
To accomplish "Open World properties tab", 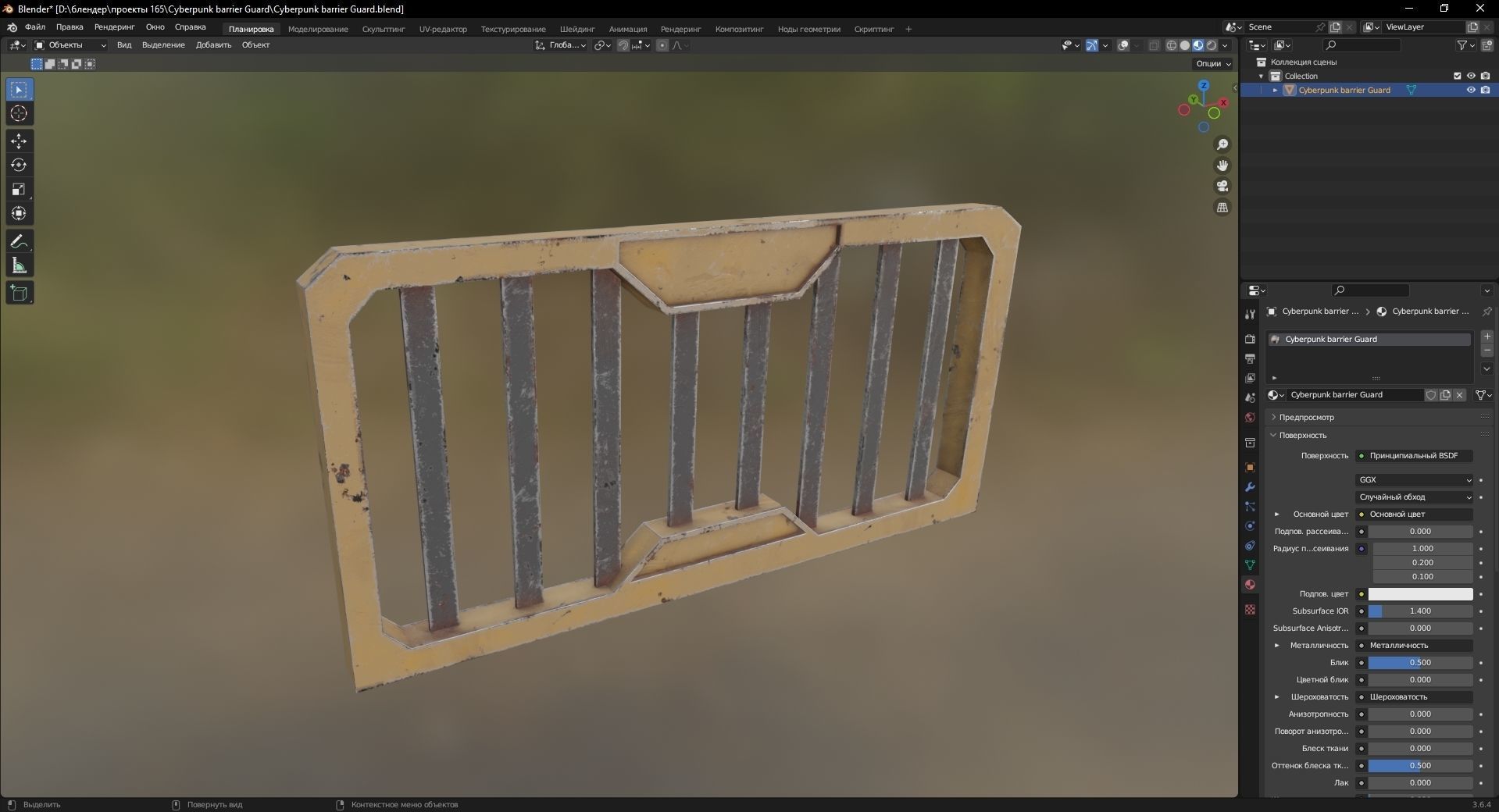I will click(1250, 417).
